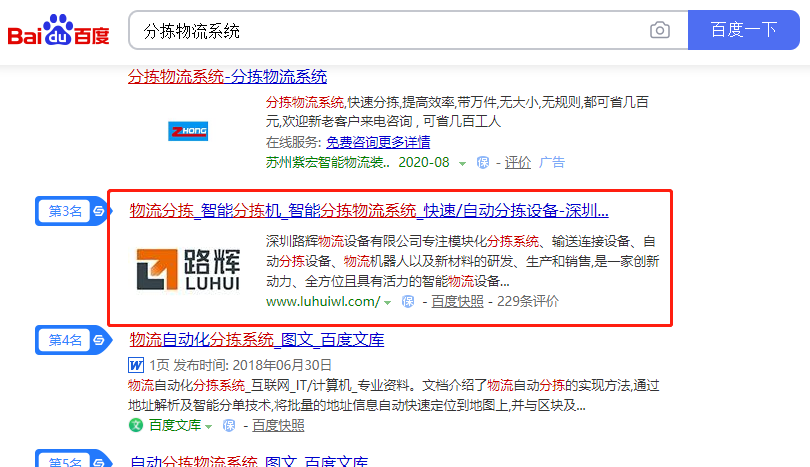Click the ZHONG company logo thumbnail
Screen dimensions: 810x467
[188, 131]
